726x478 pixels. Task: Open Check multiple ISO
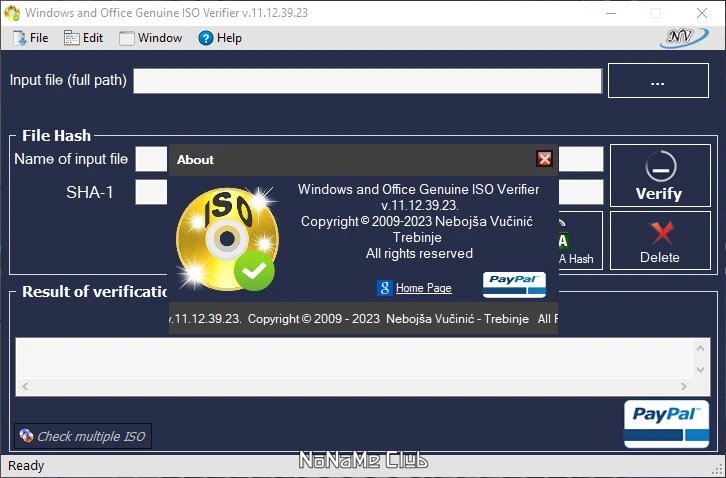[82, 436]
